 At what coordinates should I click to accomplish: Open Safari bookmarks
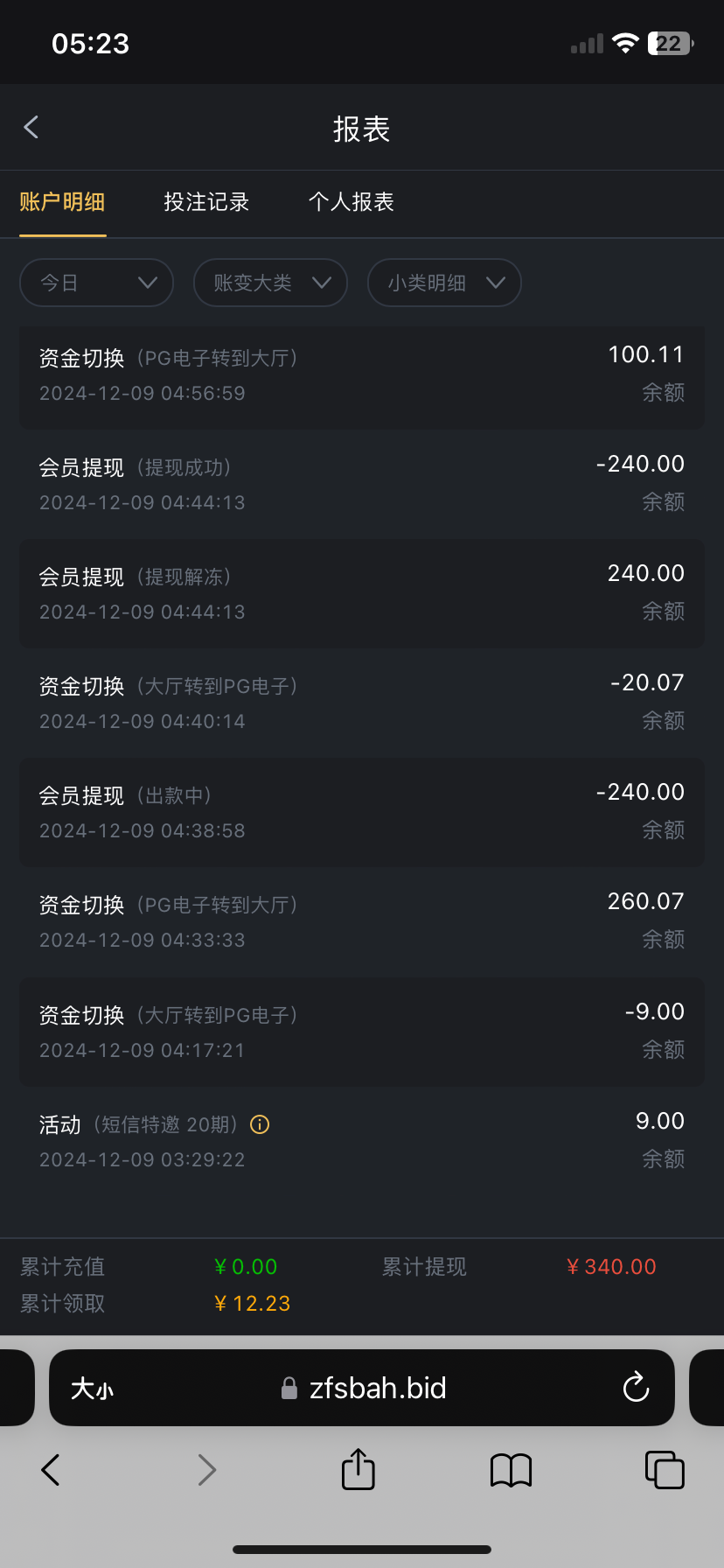(x=511, y=1470)
